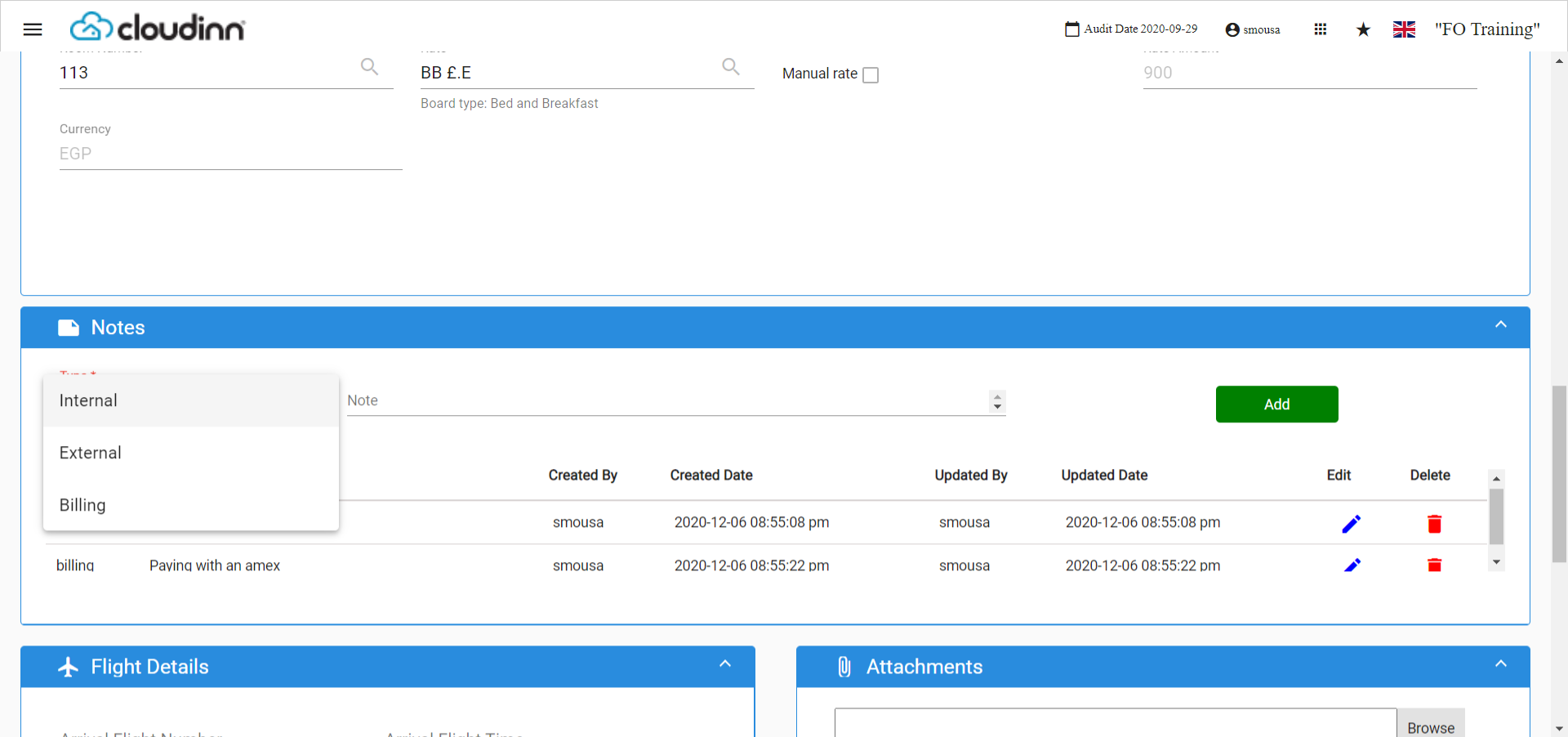1568x737 pixels.
Task: Click the Audit Date 2020-09-29 text
Action: point(1141,29)
